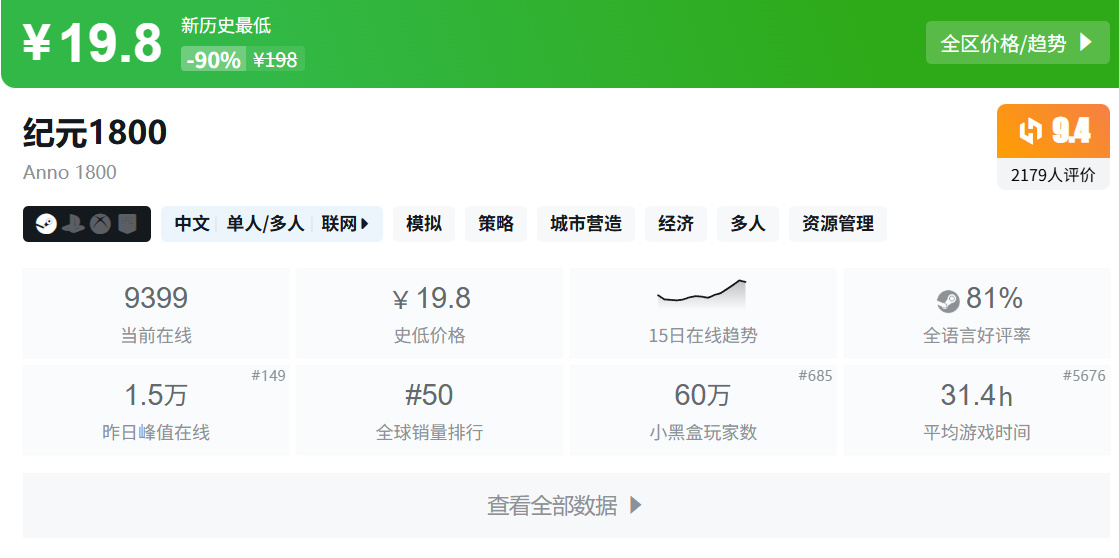The height and width of the screenshot is (558, 1119).
Task: Click the PlayStation platform icon
Action: [73, 224]
